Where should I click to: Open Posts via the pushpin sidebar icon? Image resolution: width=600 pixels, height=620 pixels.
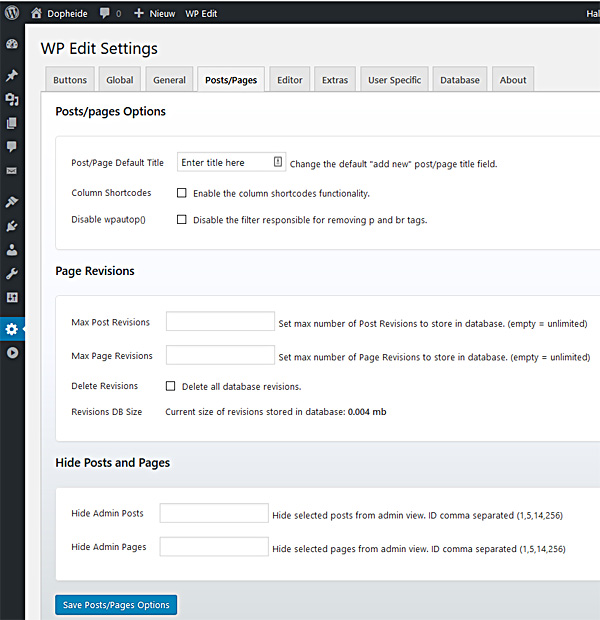pyautogui.click(x=12, y=75)
